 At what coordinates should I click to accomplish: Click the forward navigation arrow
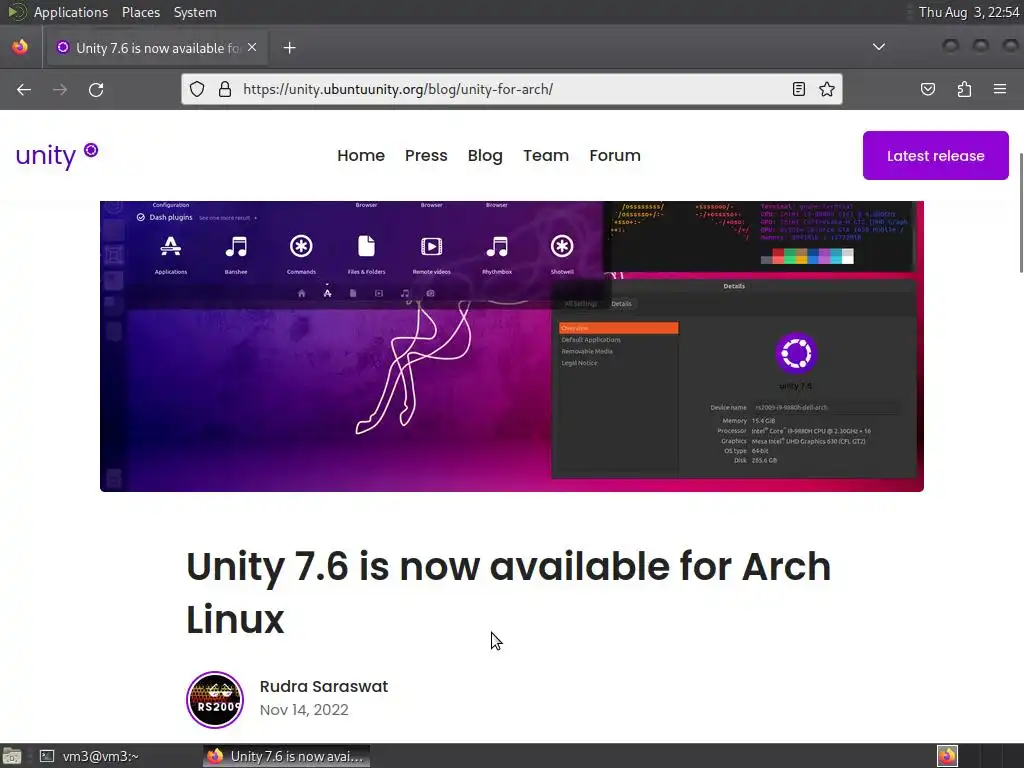point(59,89)
